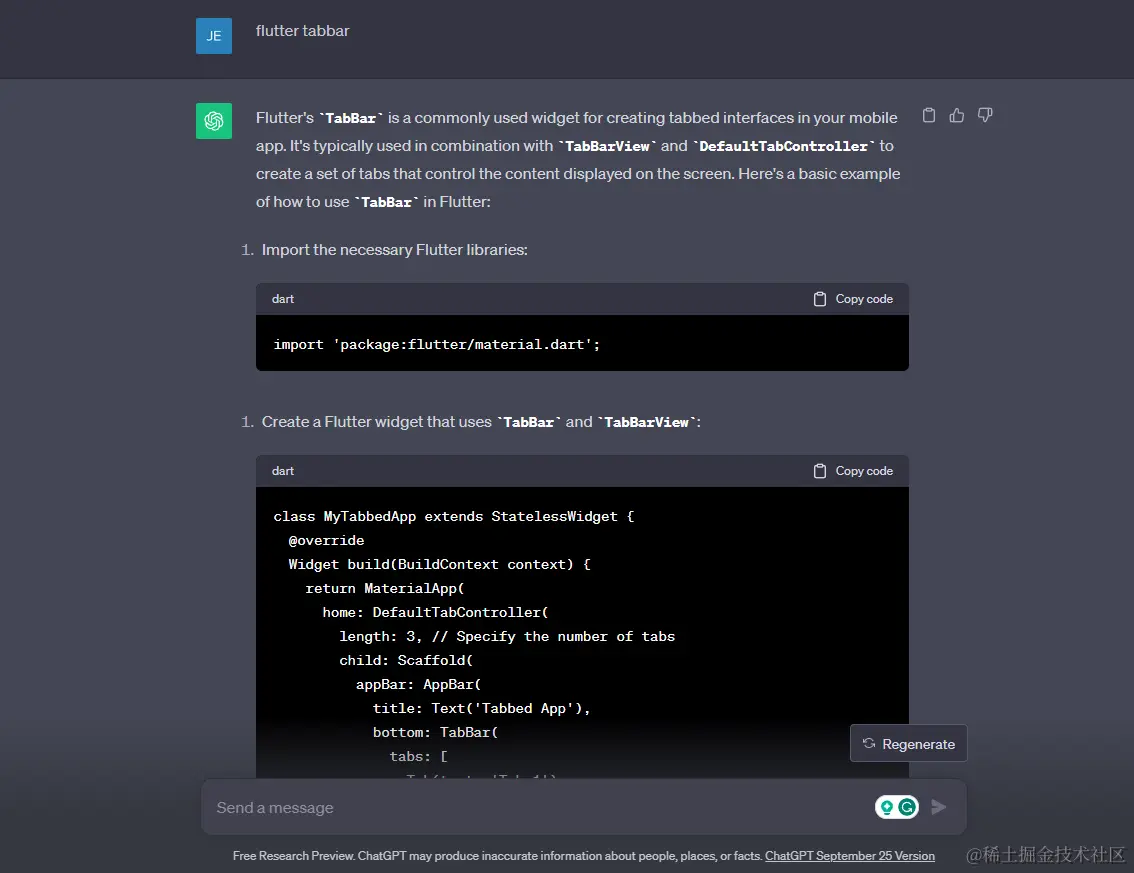Click the green lightbulb extension icon

pos(887,806)
